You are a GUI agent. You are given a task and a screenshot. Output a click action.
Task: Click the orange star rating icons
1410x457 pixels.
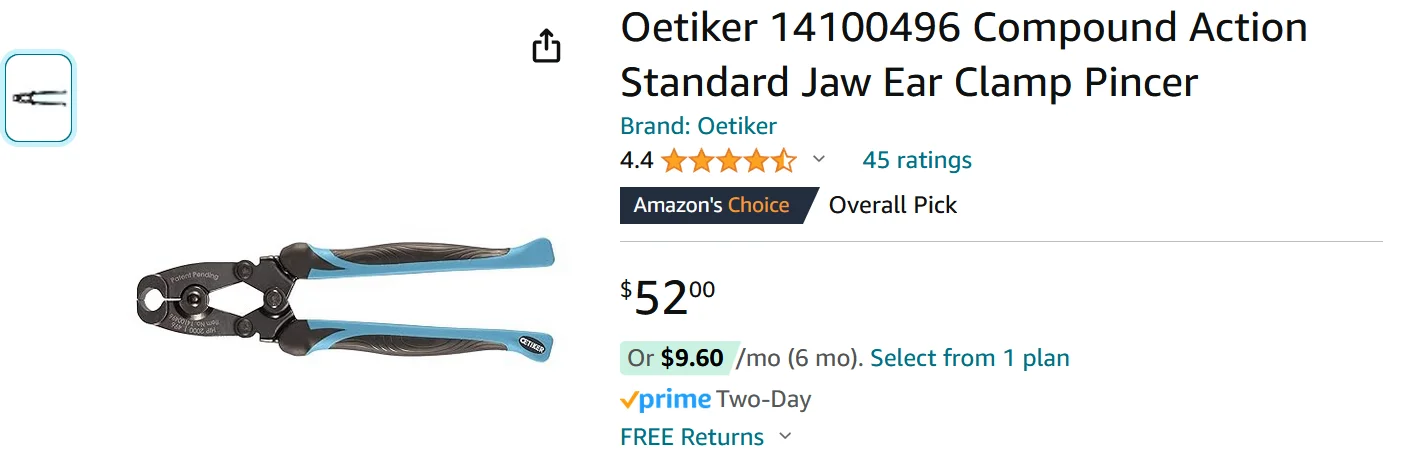(x=729, y=160)
